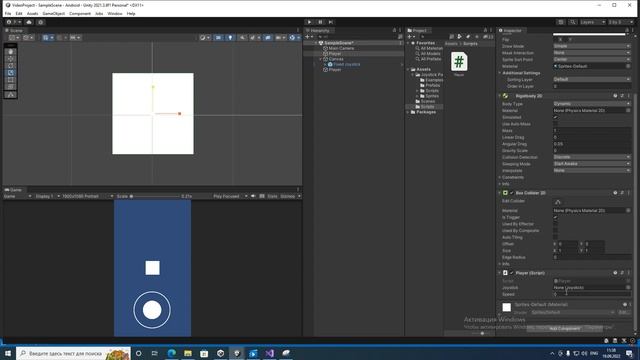Viewport: 640px width, 360px height.
Task: Select the Scale tool in Scene toolbar
Action: click(11, 73)
